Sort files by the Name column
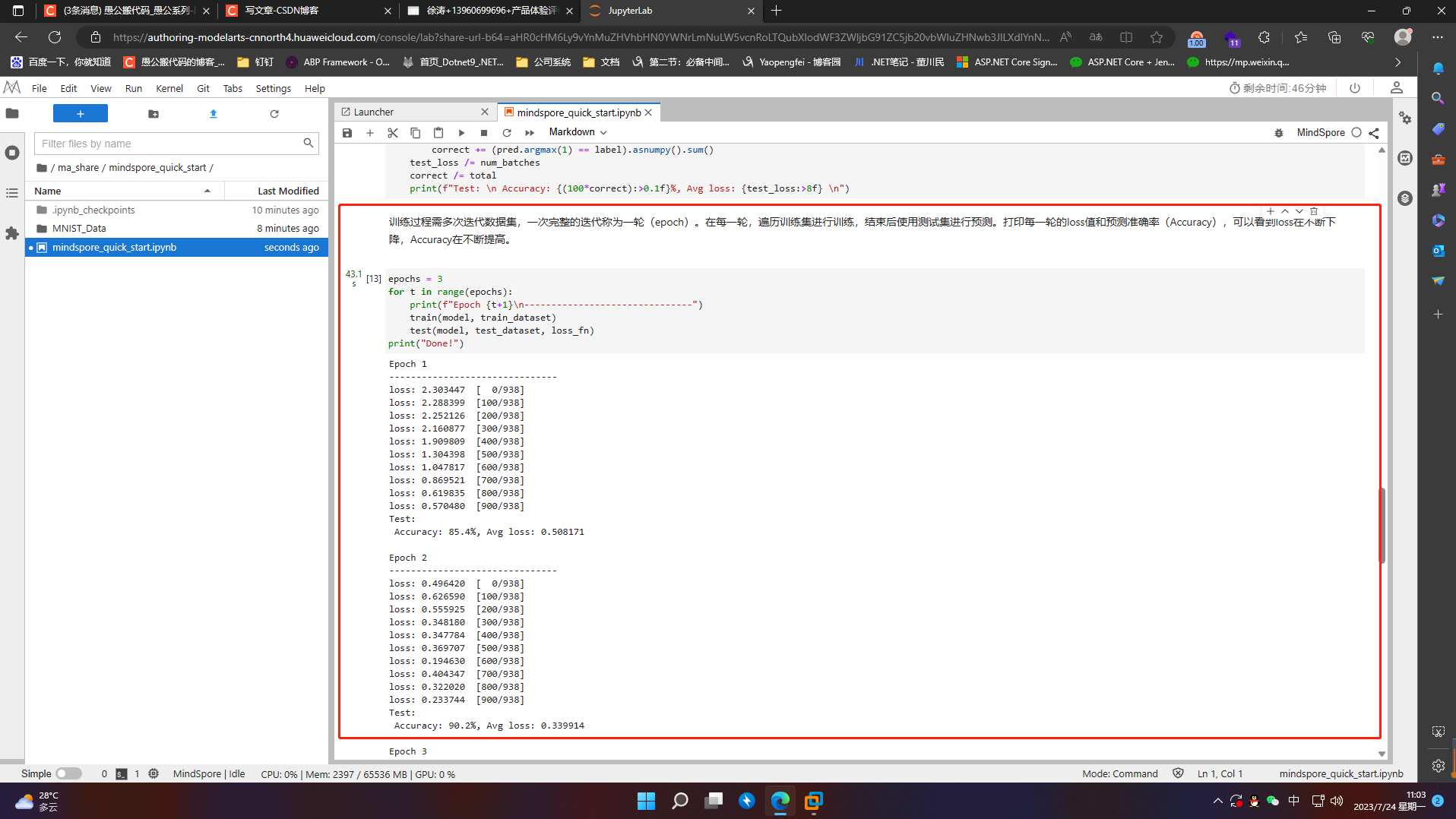Viewport: 1456px width, 819px height. (x=125, y=191)
